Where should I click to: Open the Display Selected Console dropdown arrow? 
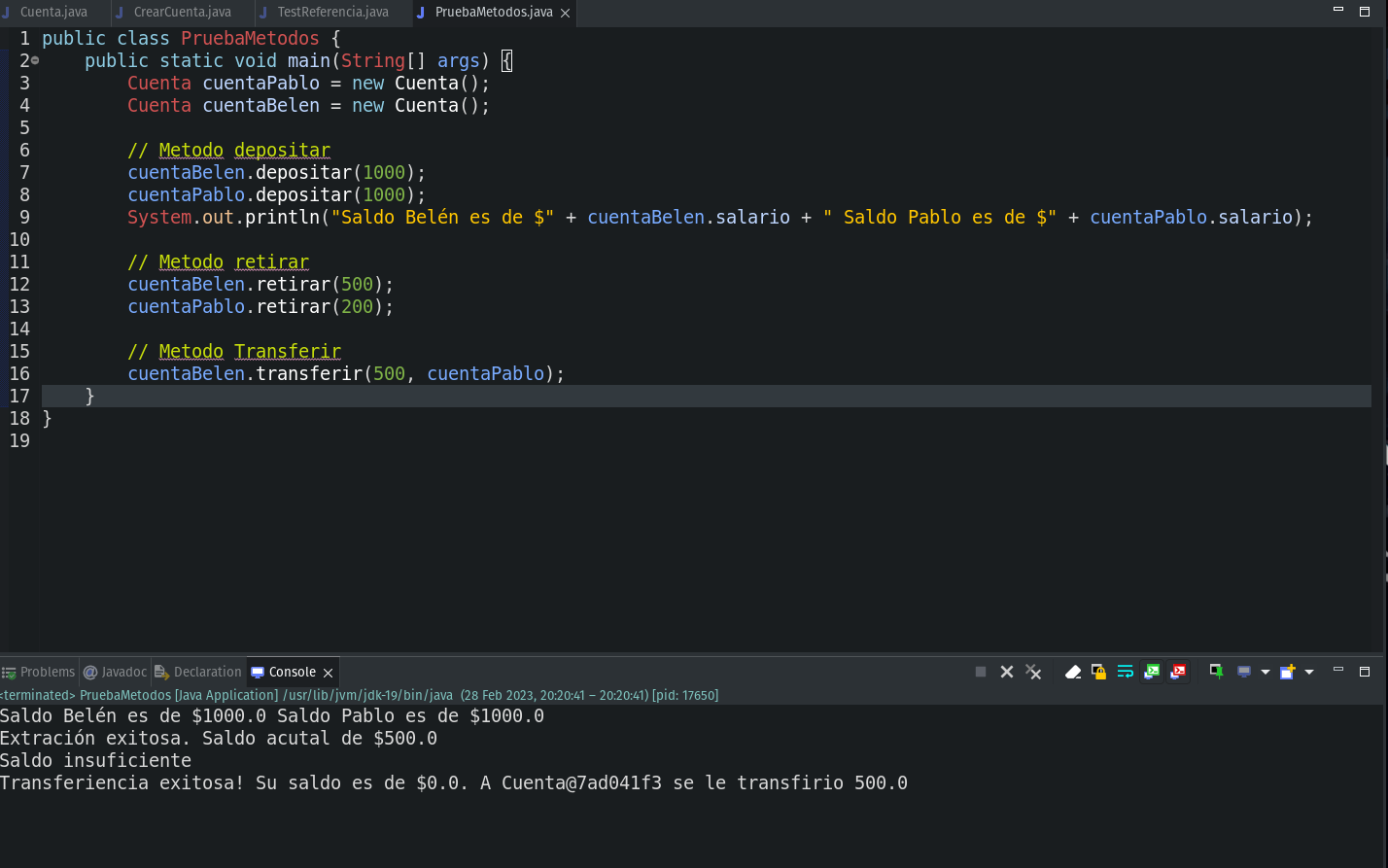point(1265,672)
